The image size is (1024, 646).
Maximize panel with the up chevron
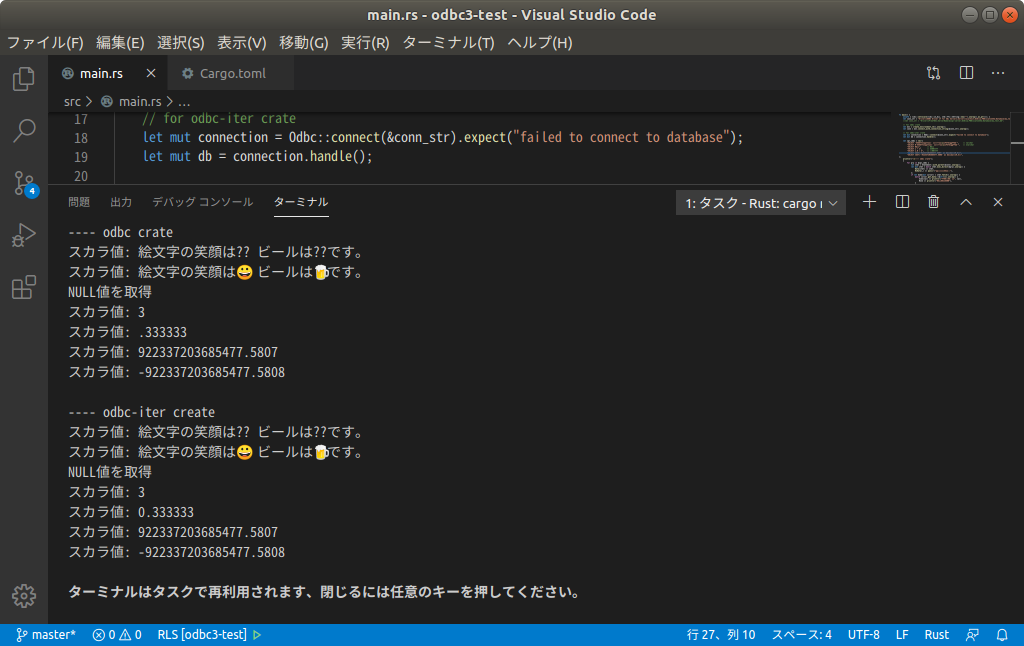coord(966,202)
